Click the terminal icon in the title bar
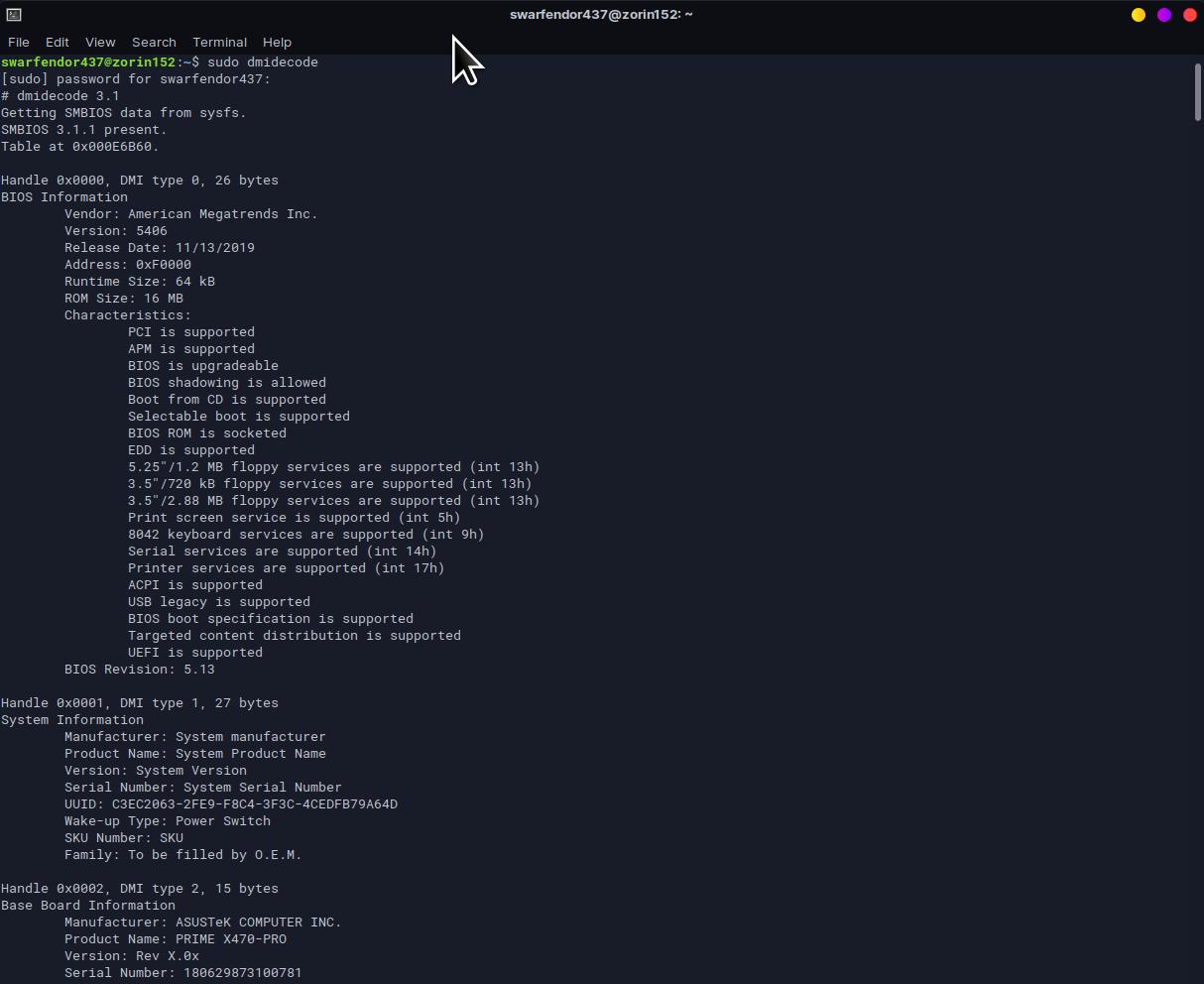 [13, 15]
